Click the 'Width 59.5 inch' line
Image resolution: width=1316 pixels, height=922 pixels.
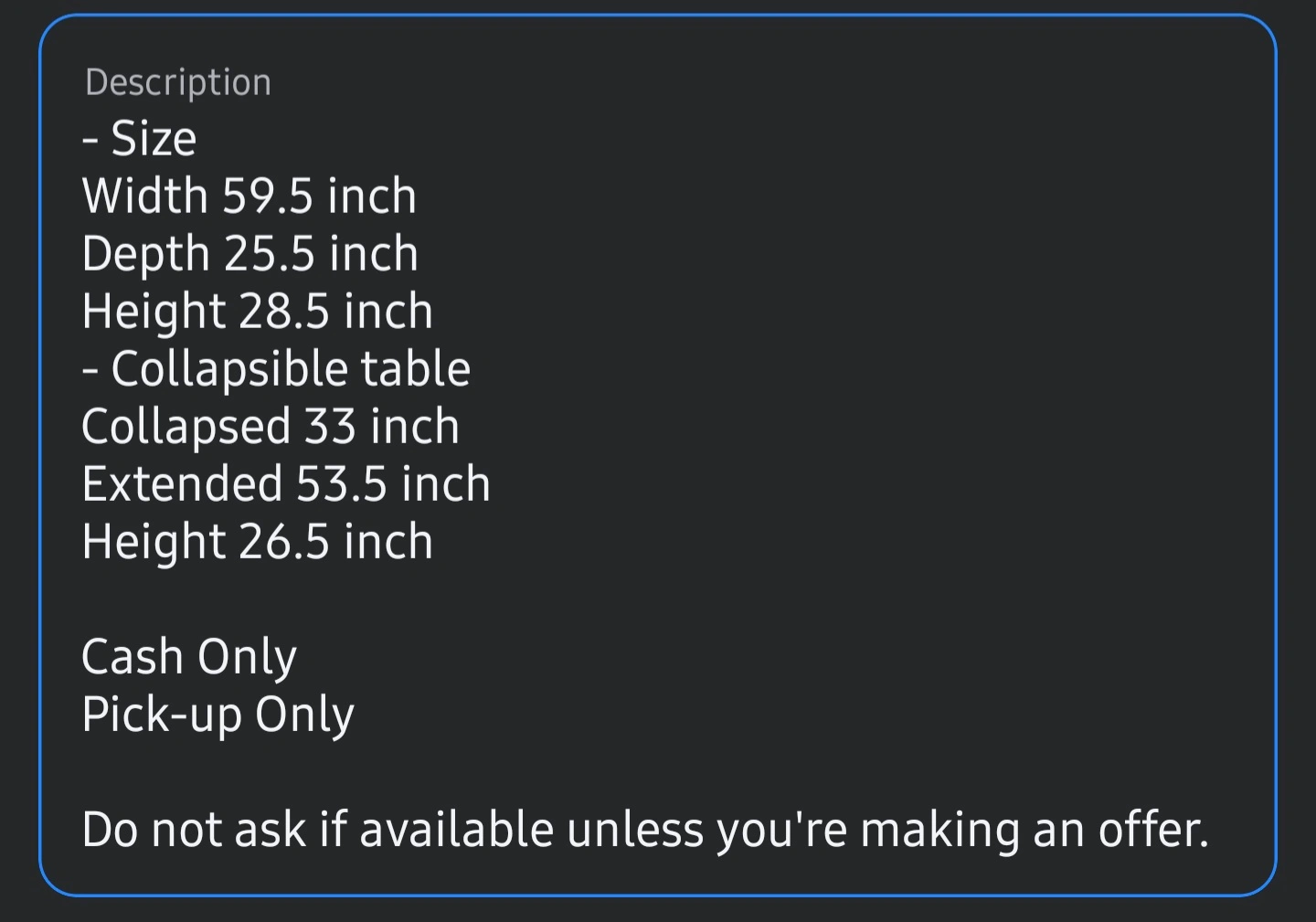tap(249, 196)
